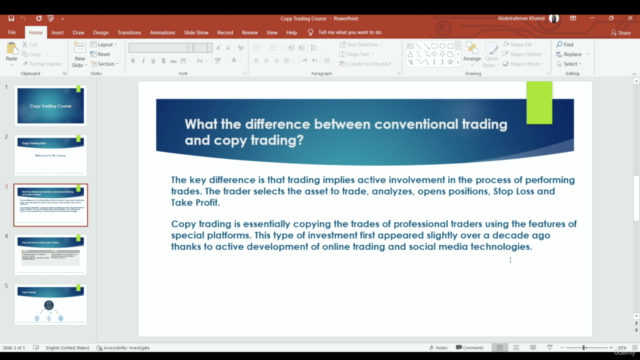The image size is (640, 360).
Task: Click the Redo repeat icon
Action: coord(39,18)
